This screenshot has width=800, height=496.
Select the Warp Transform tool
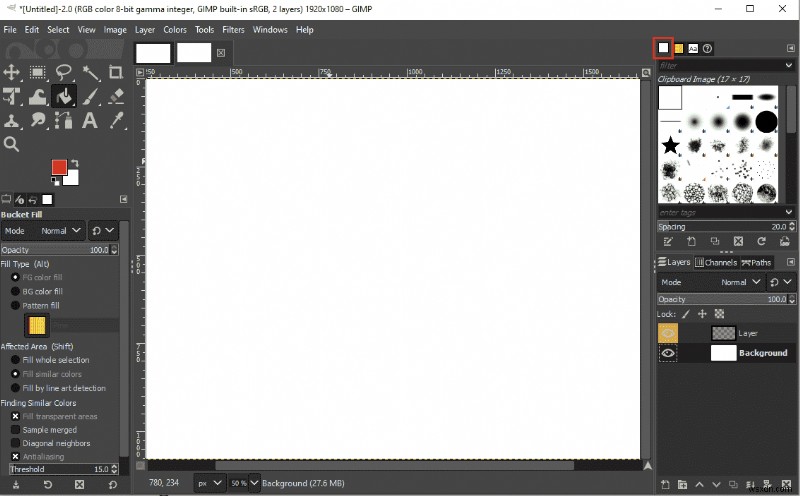tap(38, 96)
